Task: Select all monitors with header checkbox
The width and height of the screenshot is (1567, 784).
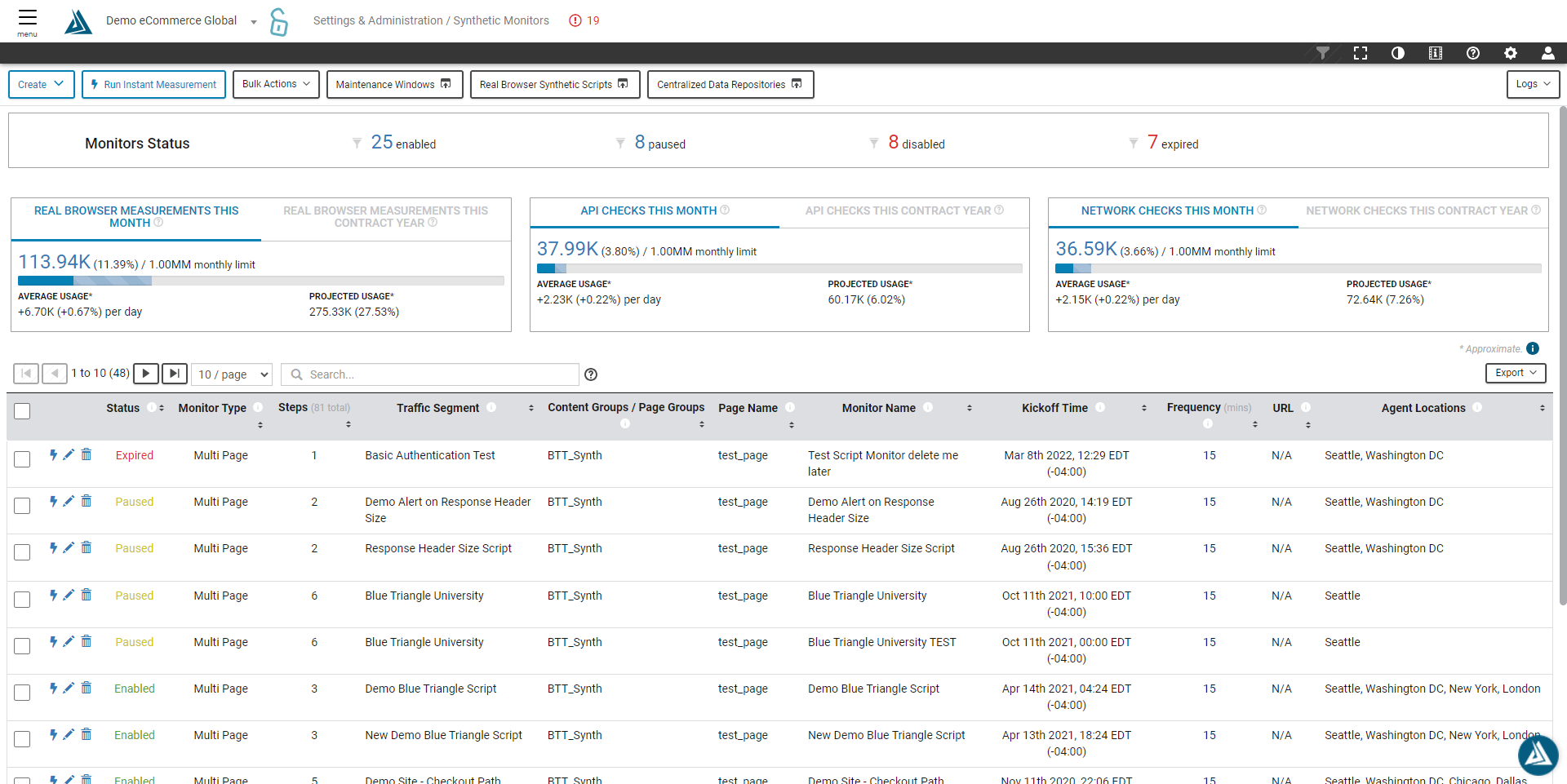Action: (x=23, y=411)
